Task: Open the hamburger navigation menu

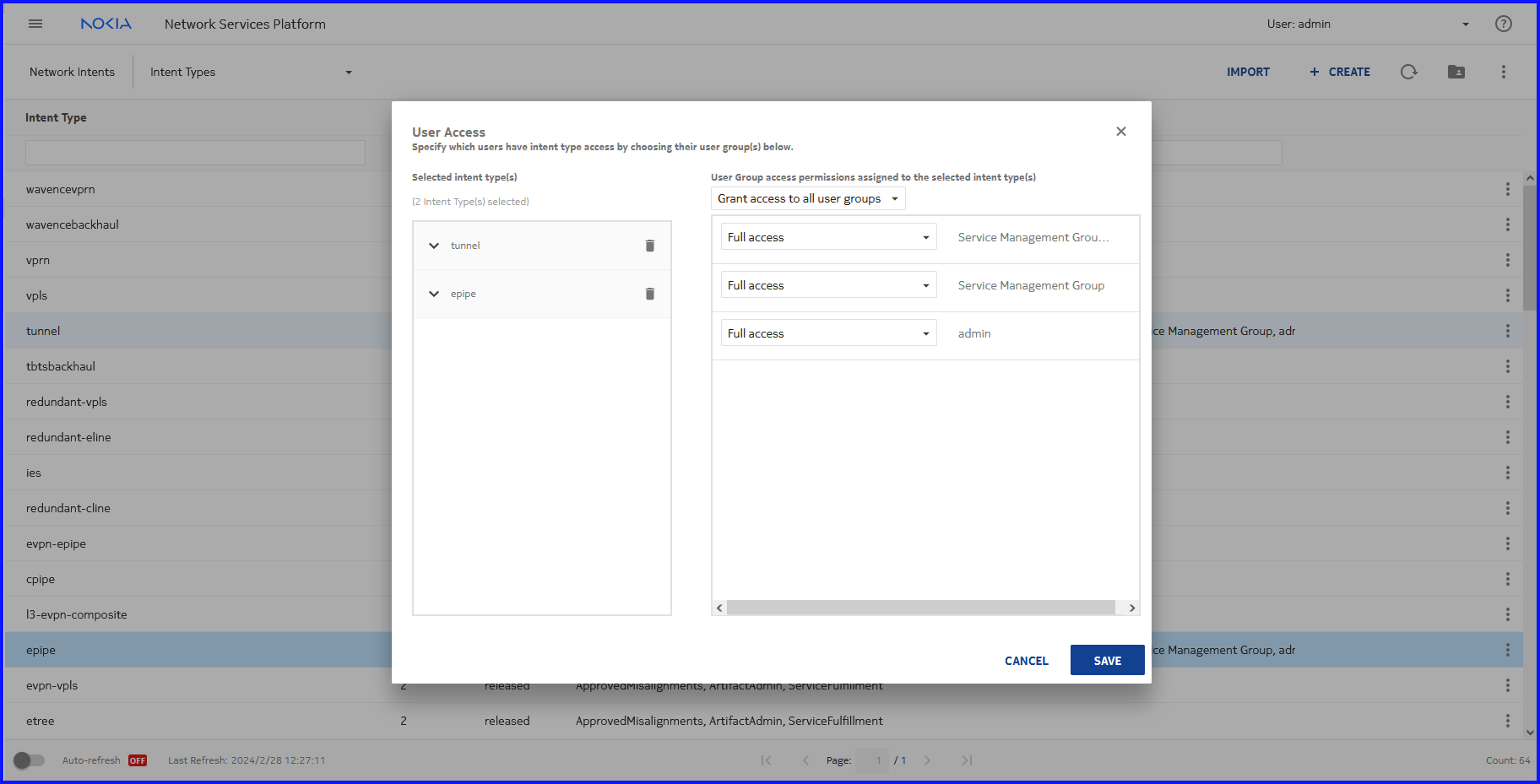Action: (35, 24)
